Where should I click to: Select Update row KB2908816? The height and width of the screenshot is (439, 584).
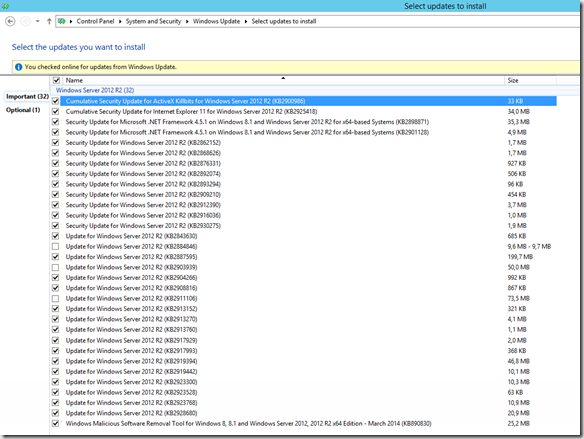304,288
